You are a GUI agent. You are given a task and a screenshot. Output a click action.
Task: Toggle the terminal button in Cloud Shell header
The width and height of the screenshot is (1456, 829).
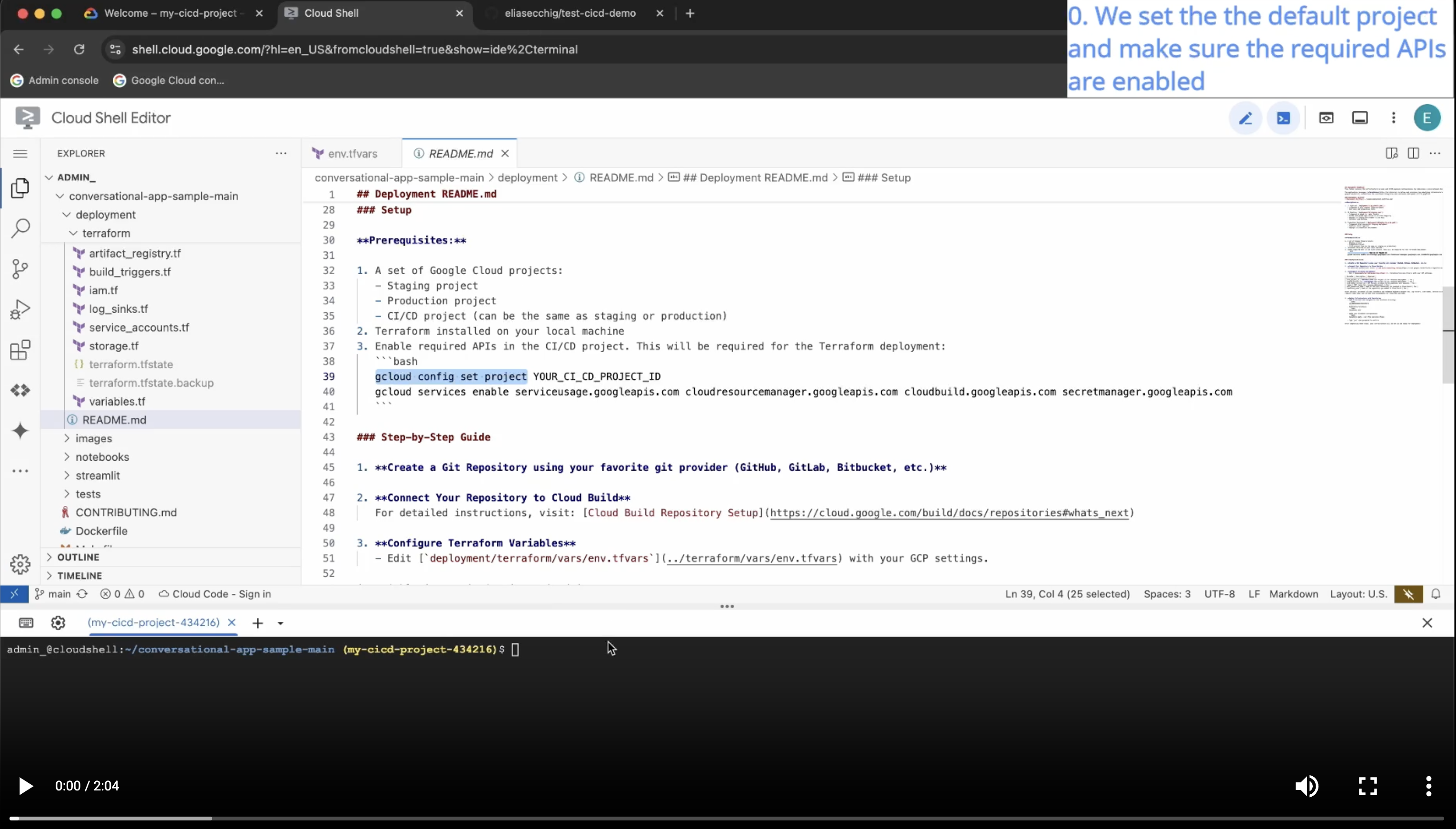pyautogui.click(x=1283, y=118)
